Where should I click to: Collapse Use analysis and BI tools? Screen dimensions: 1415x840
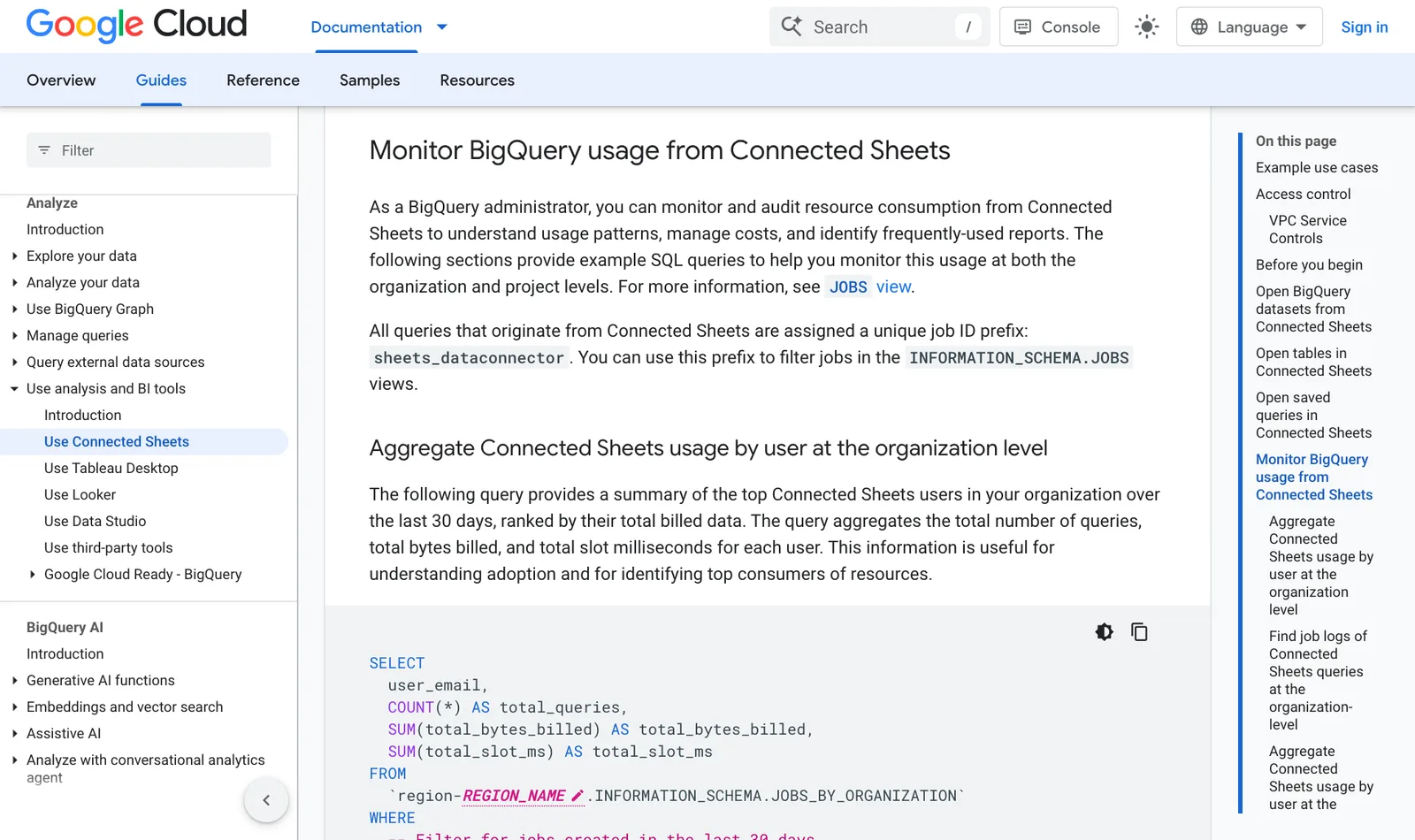pos(15,389)
